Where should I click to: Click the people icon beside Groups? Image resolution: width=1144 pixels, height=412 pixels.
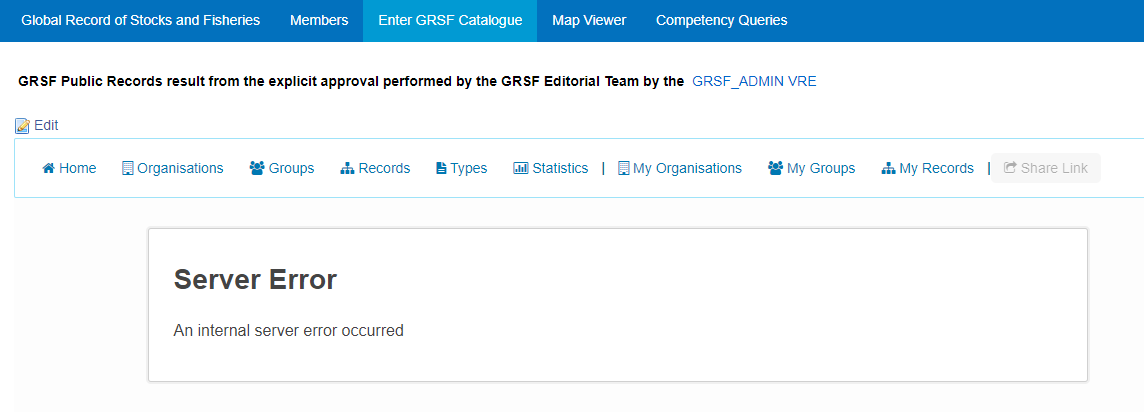(x=257, y=168)
